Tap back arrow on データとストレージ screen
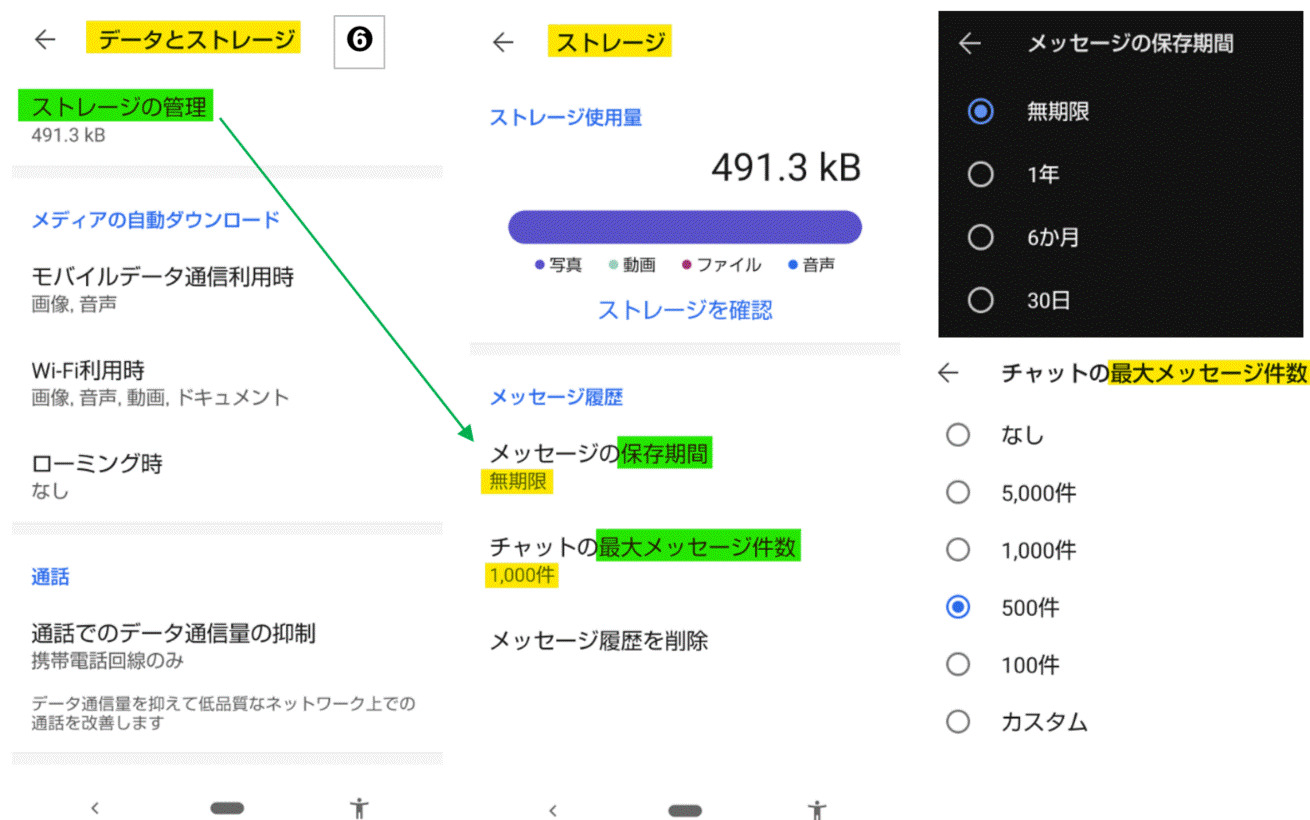Viewport: 1310px width, 820px height. point(45,40)
